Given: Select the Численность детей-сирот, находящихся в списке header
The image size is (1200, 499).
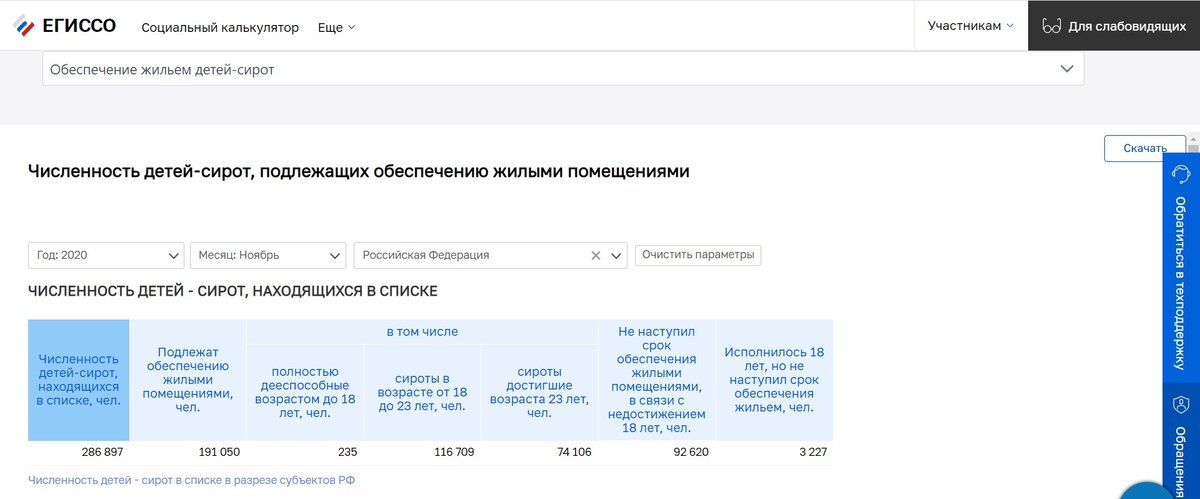Looking at the screenshot, I should click(x=79, y=380).
